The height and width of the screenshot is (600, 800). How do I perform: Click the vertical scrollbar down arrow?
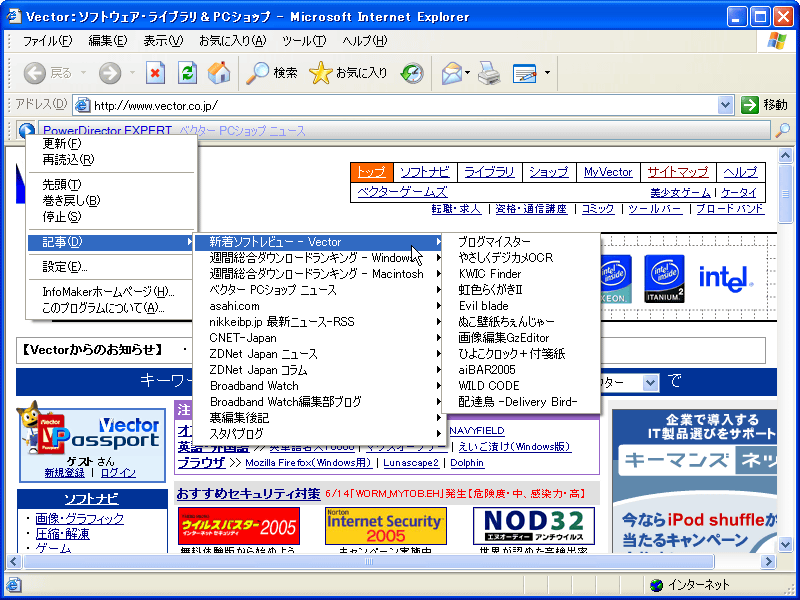tap(785, 544)
